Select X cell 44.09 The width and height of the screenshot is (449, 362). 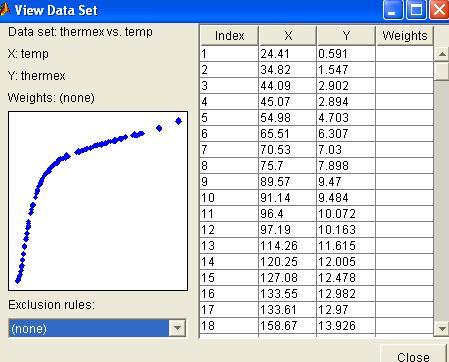(x=287, y=86)
